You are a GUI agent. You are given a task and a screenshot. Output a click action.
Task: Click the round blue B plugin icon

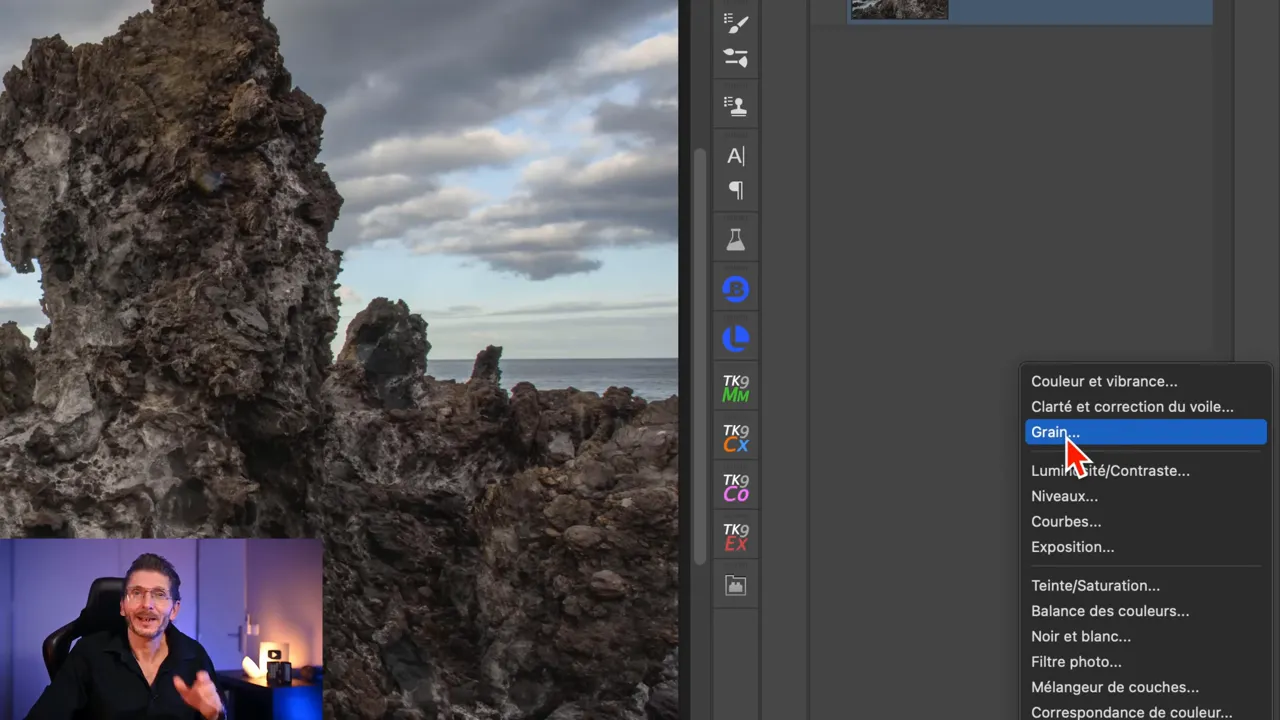click(735, 288)
